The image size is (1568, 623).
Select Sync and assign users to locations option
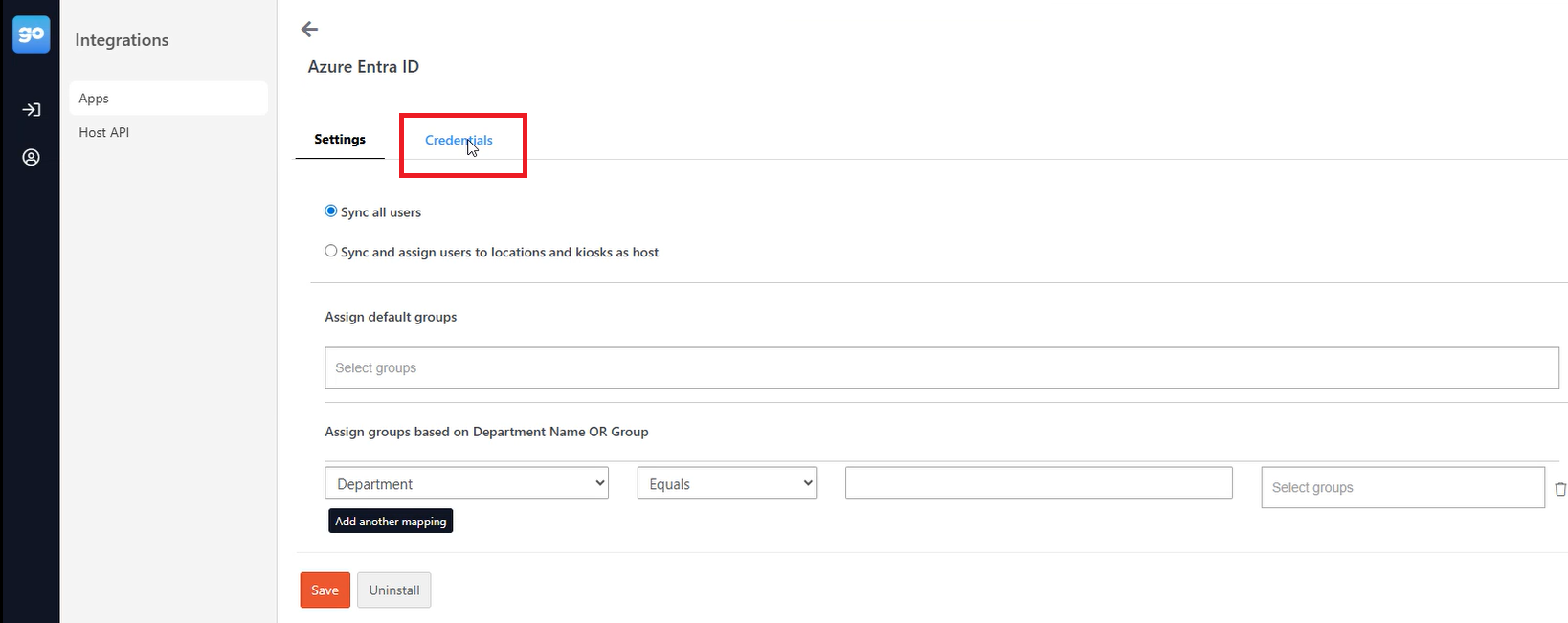[x=331, y=252]
